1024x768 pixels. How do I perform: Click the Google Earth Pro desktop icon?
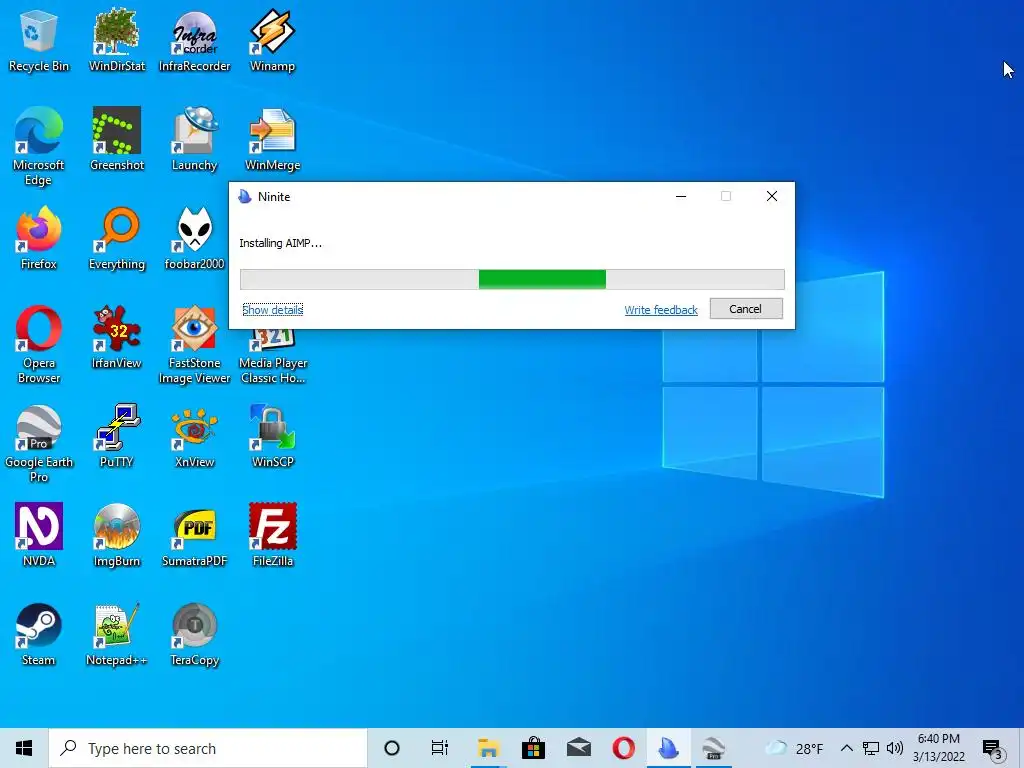point(39,443)
